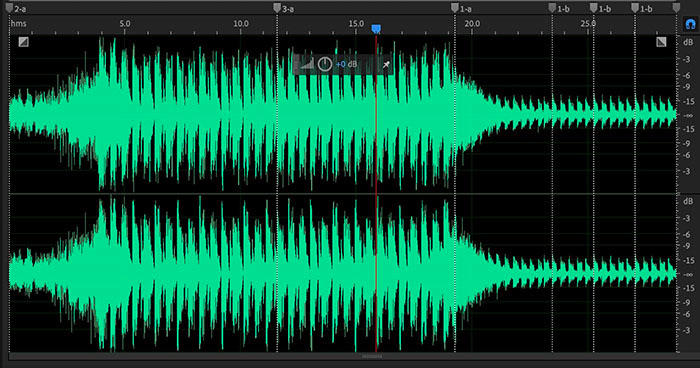Select the 1-a marker flag

tap(454, 8)
